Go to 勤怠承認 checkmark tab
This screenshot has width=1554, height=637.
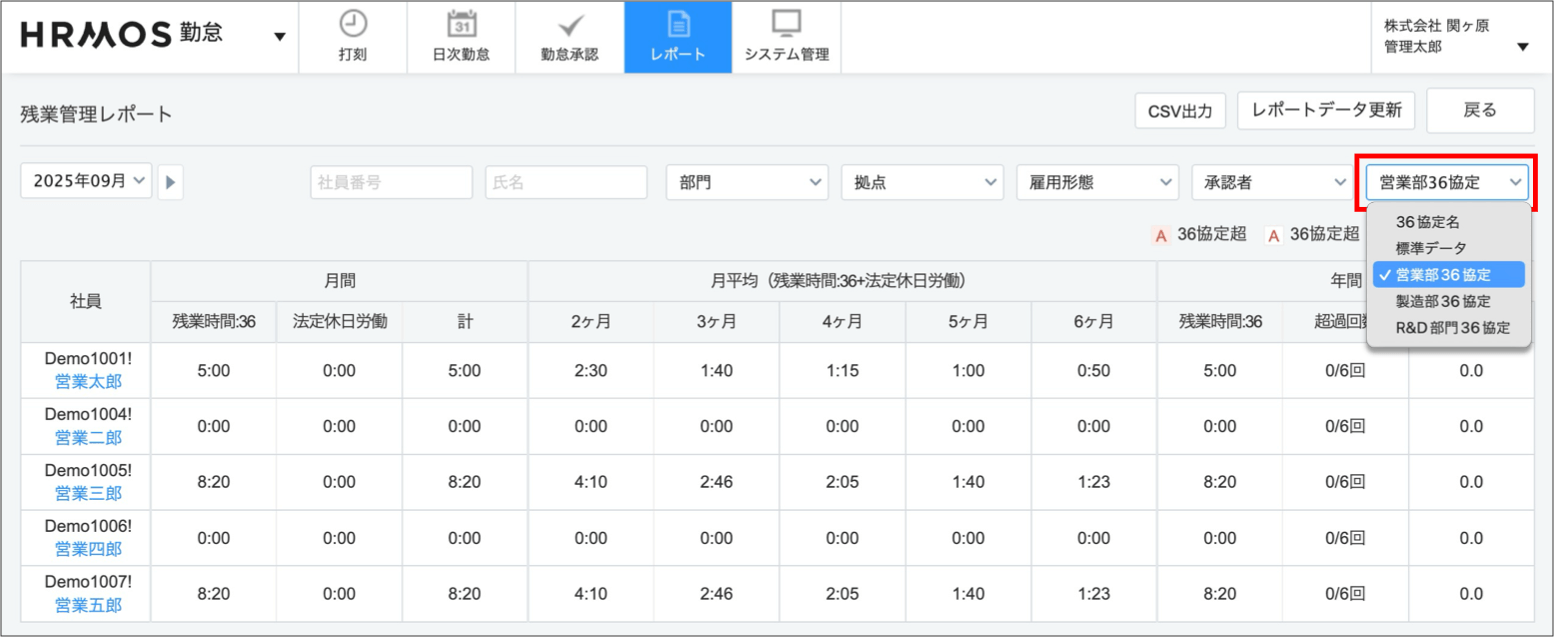569,37
